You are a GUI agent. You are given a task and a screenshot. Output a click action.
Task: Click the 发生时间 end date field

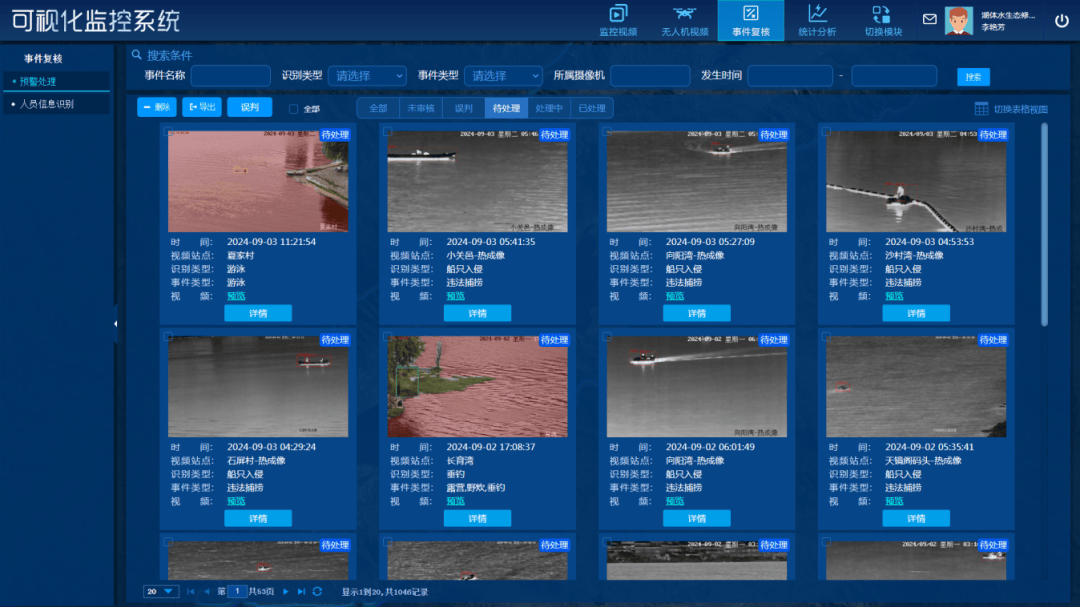894,76
